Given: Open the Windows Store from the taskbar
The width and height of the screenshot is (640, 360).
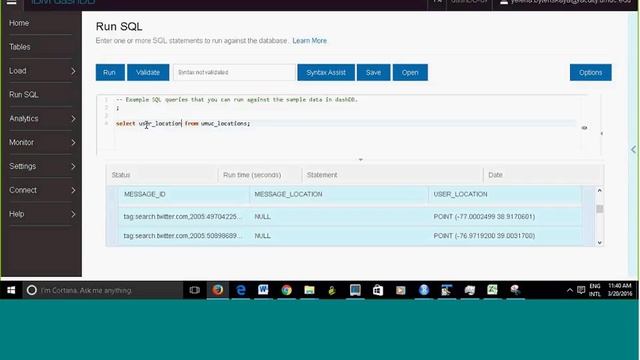Looking at the screenshot, I should pyautogui.click(x=378, y=290).
